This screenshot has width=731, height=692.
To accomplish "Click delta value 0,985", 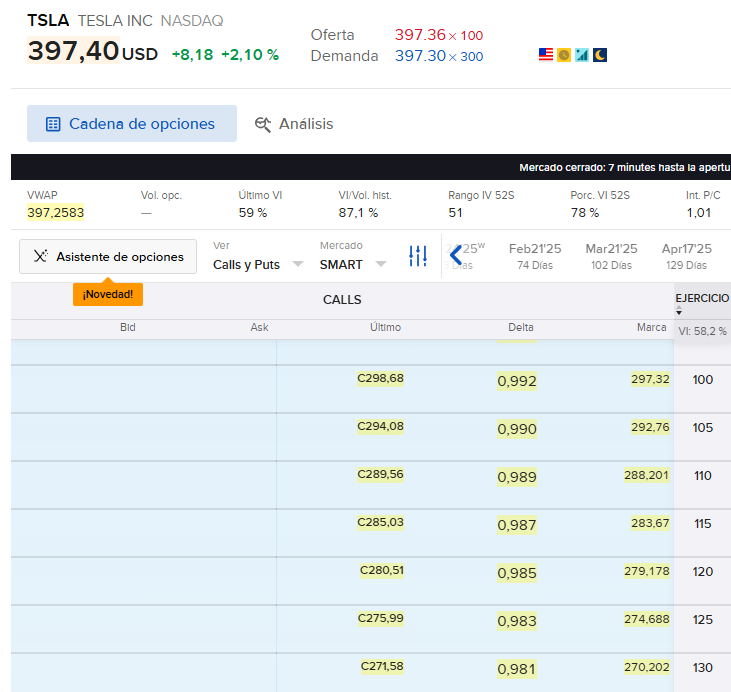I will [517, 573].
